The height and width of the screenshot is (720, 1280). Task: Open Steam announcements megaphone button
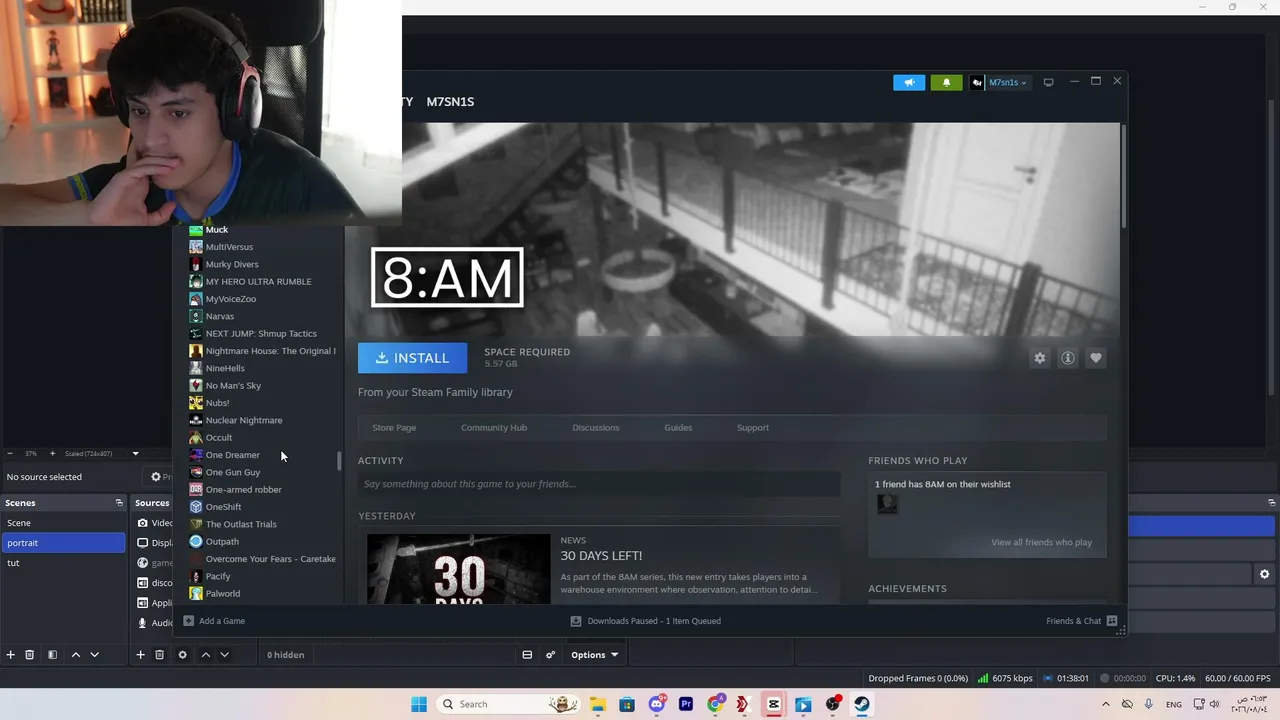click(x=909, y=83)
